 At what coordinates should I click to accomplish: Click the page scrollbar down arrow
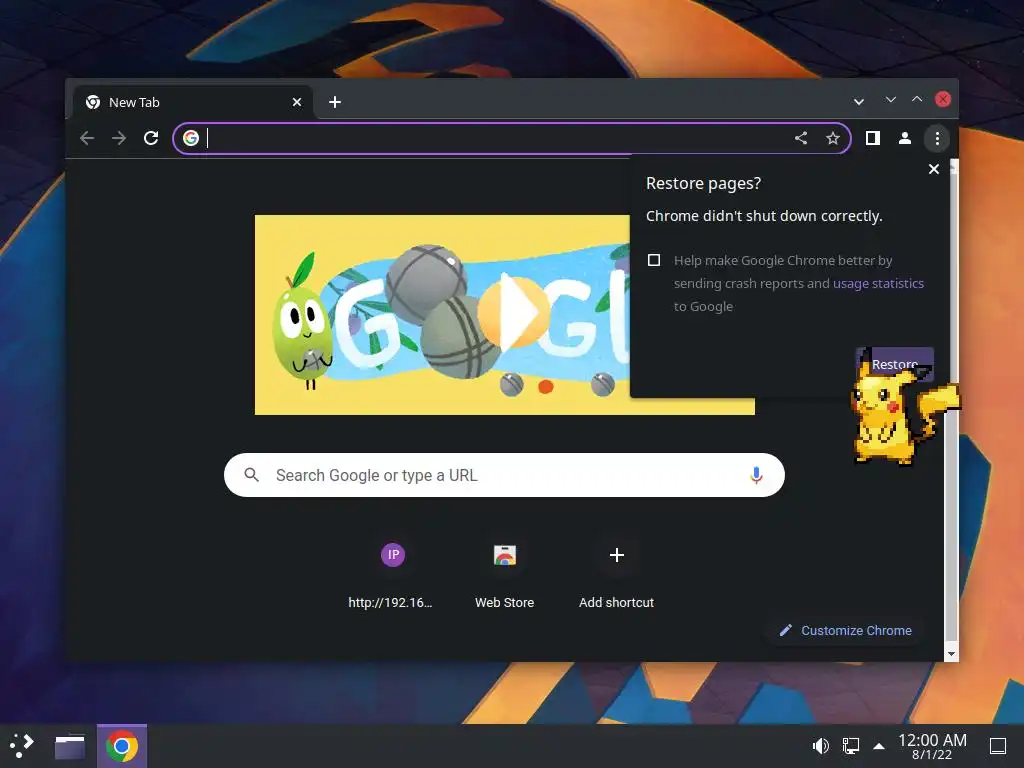[951, 654]
